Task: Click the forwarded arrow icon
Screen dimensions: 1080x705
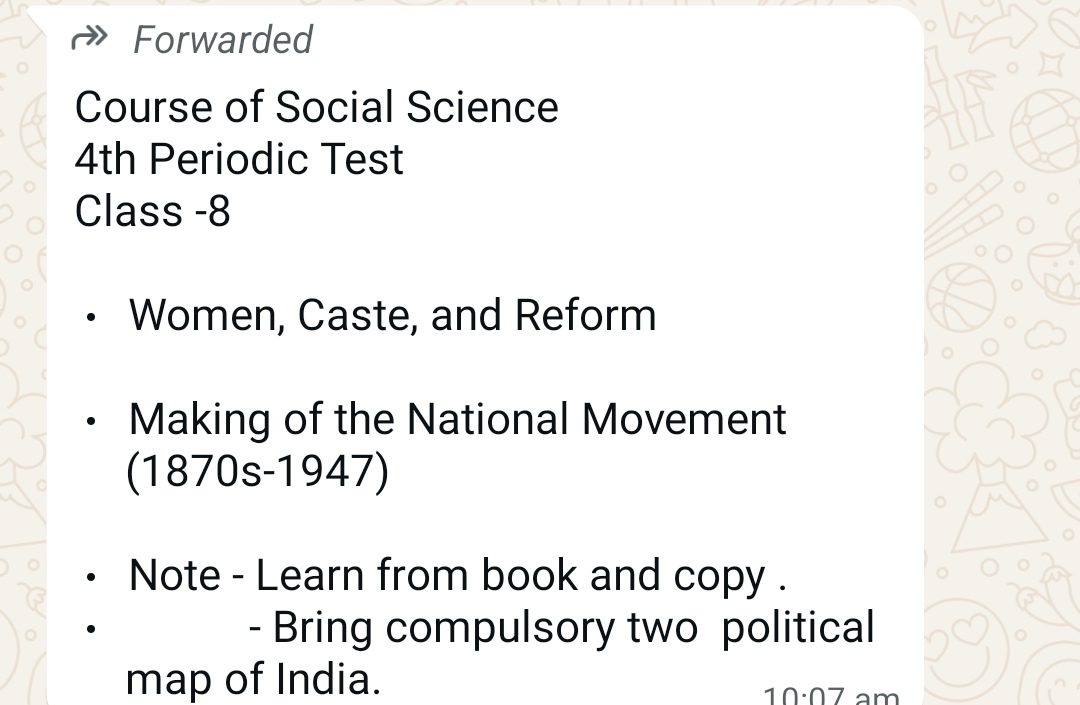Action: click(x=89, y=39)
